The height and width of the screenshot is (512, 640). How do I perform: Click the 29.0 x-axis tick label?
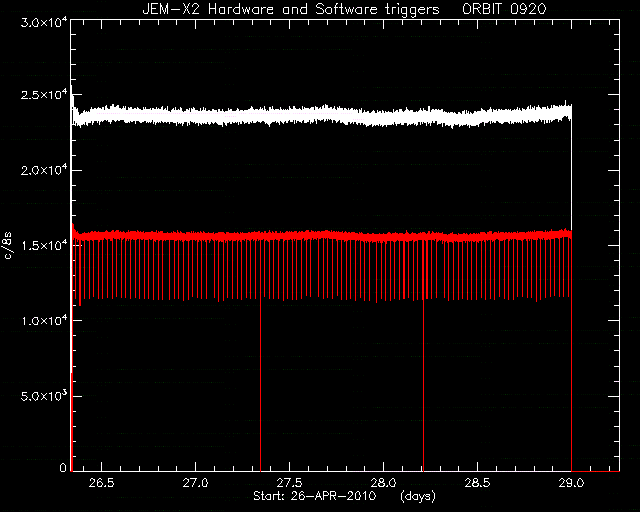[x=571, y=483]
